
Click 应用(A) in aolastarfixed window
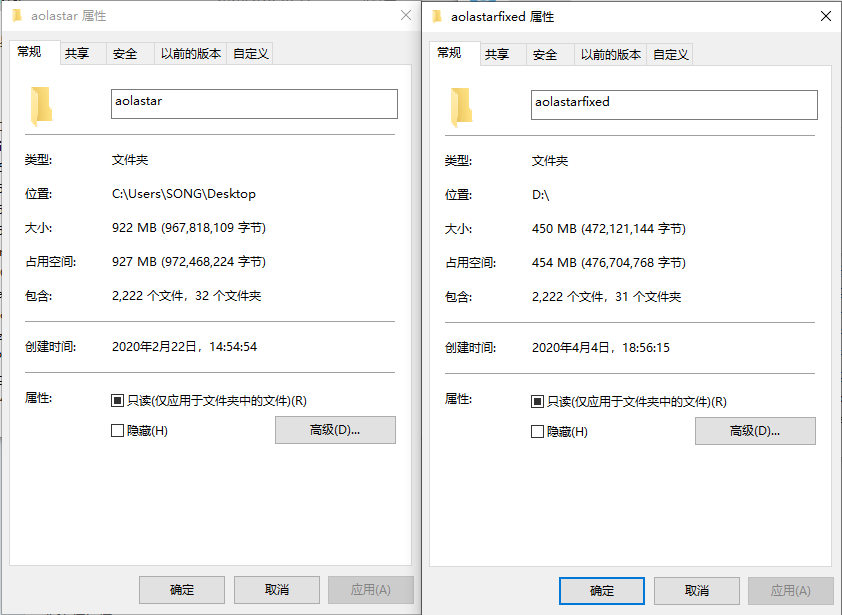click(x=790, y=591)
